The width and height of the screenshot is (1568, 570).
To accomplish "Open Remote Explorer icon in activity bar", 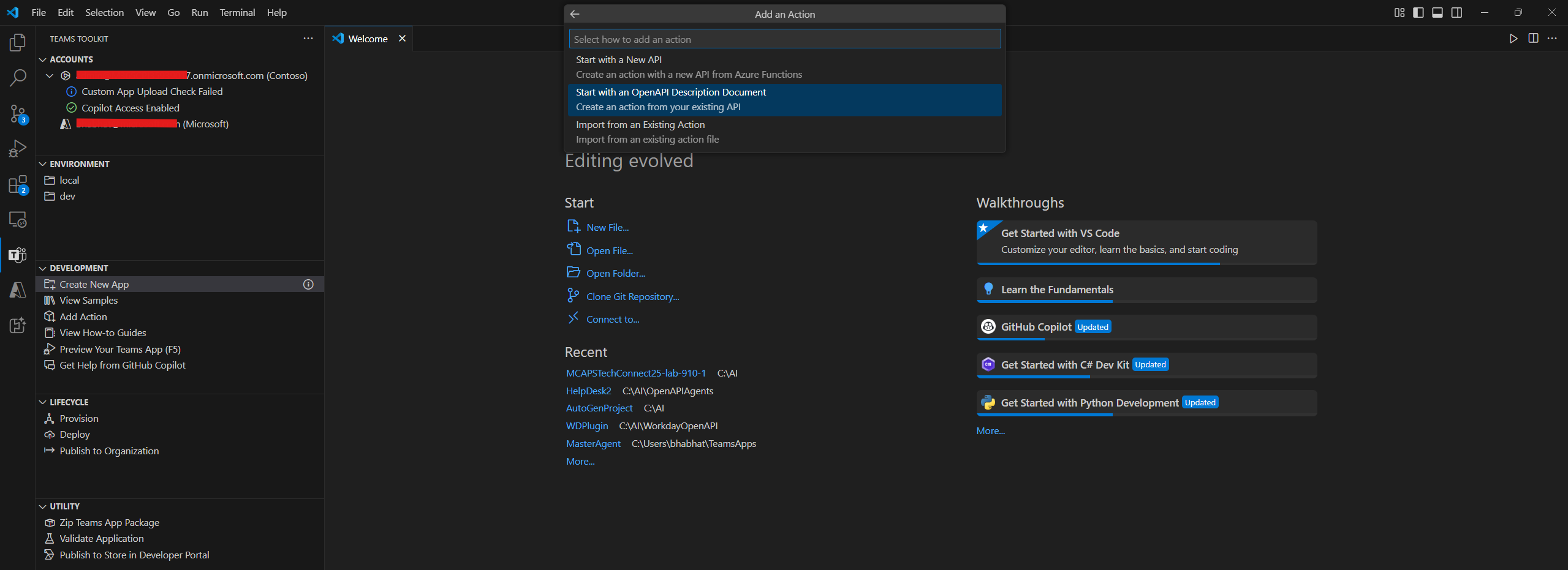I will [x=18, y=219].
